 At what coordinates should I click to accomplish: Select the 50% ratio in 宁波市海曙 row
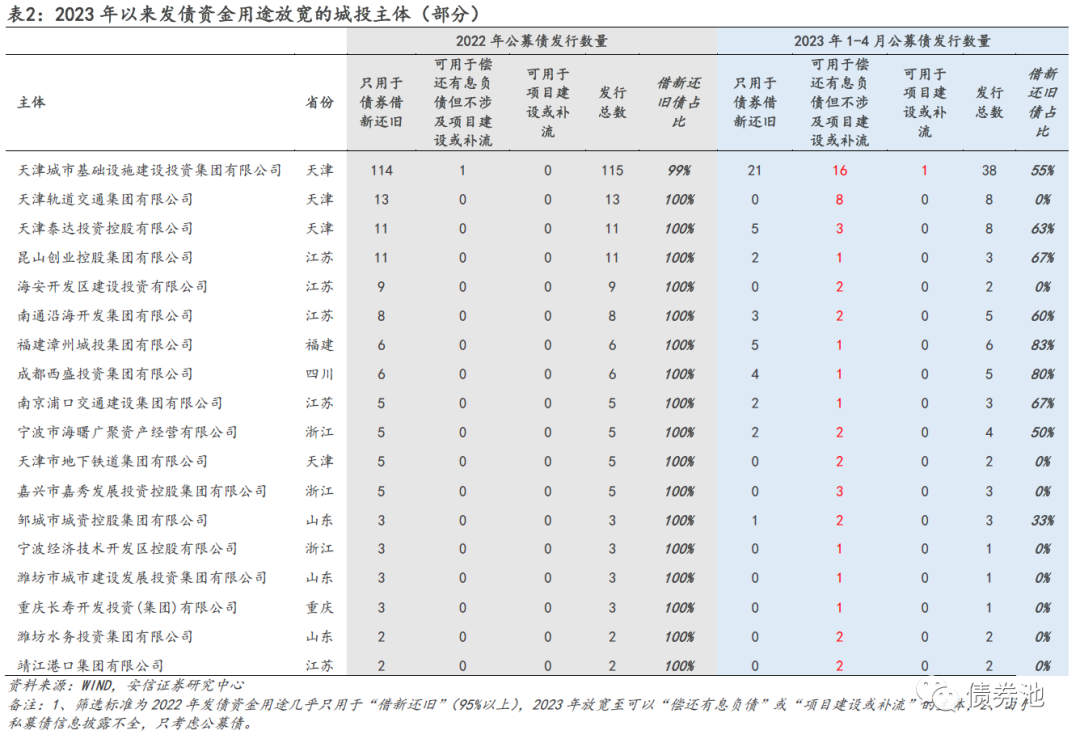coord(1042,432)
